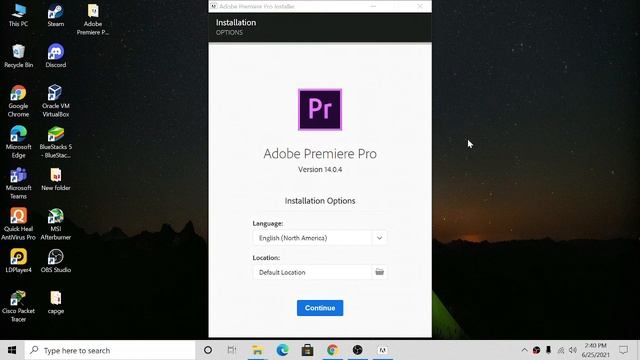Open the Windows Start menu
The width and height of the screenshot is (640, 360).
click(x=12, y=350)
